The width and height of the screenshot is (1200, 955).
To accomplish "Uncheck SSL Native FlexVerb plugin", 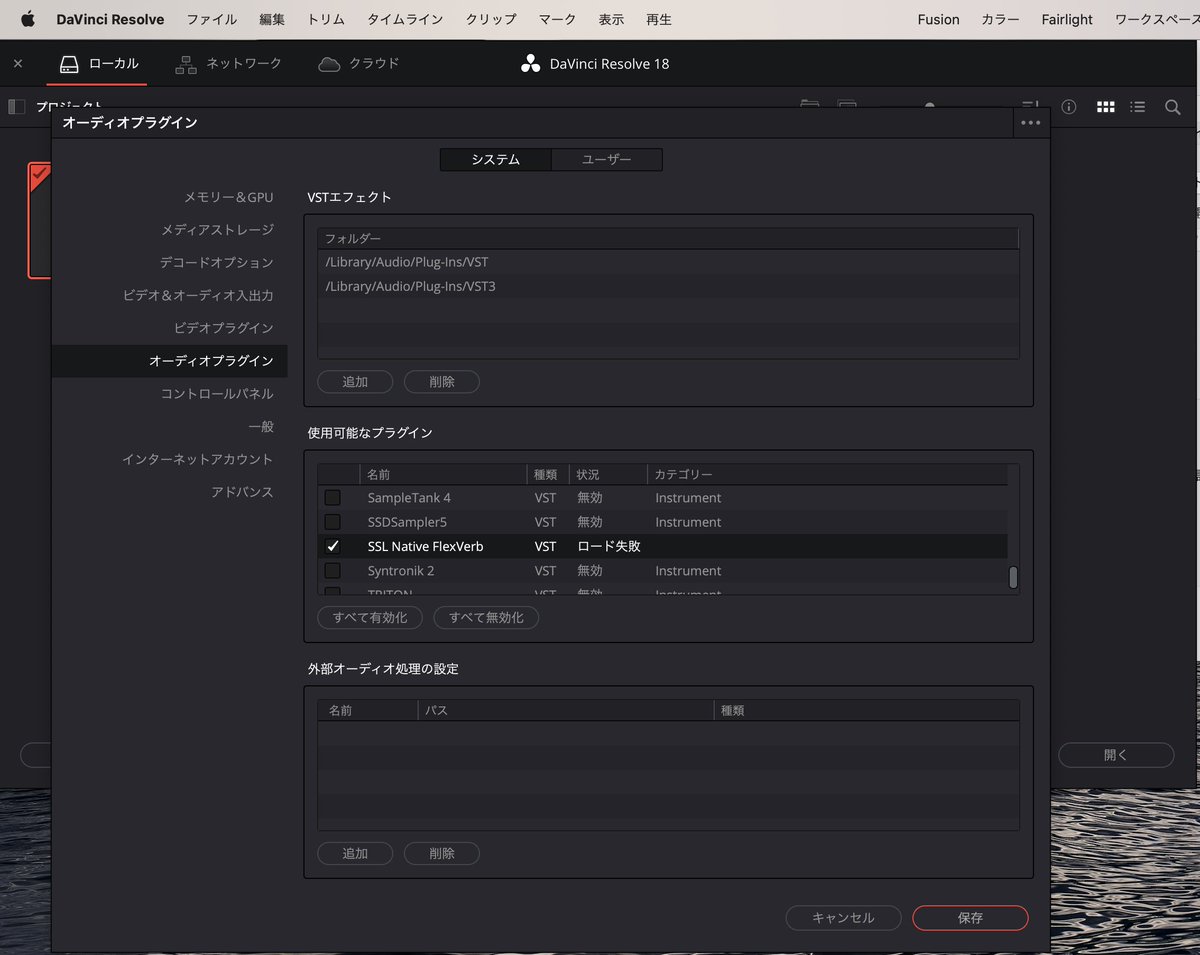I will 333,546.
